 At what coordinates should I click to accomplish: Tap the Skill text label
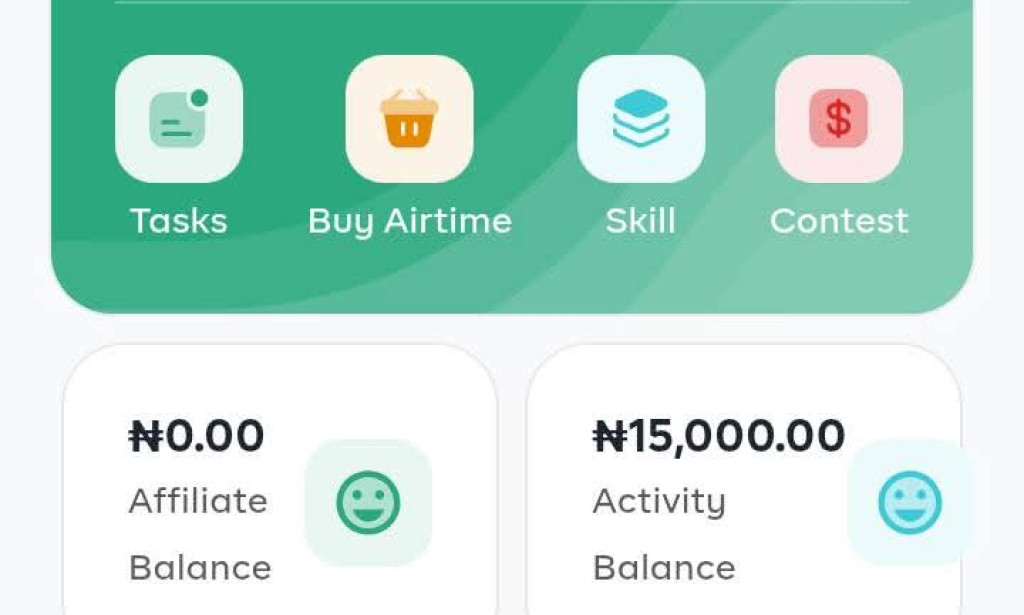pyautogui.click(x=640, y=221)
